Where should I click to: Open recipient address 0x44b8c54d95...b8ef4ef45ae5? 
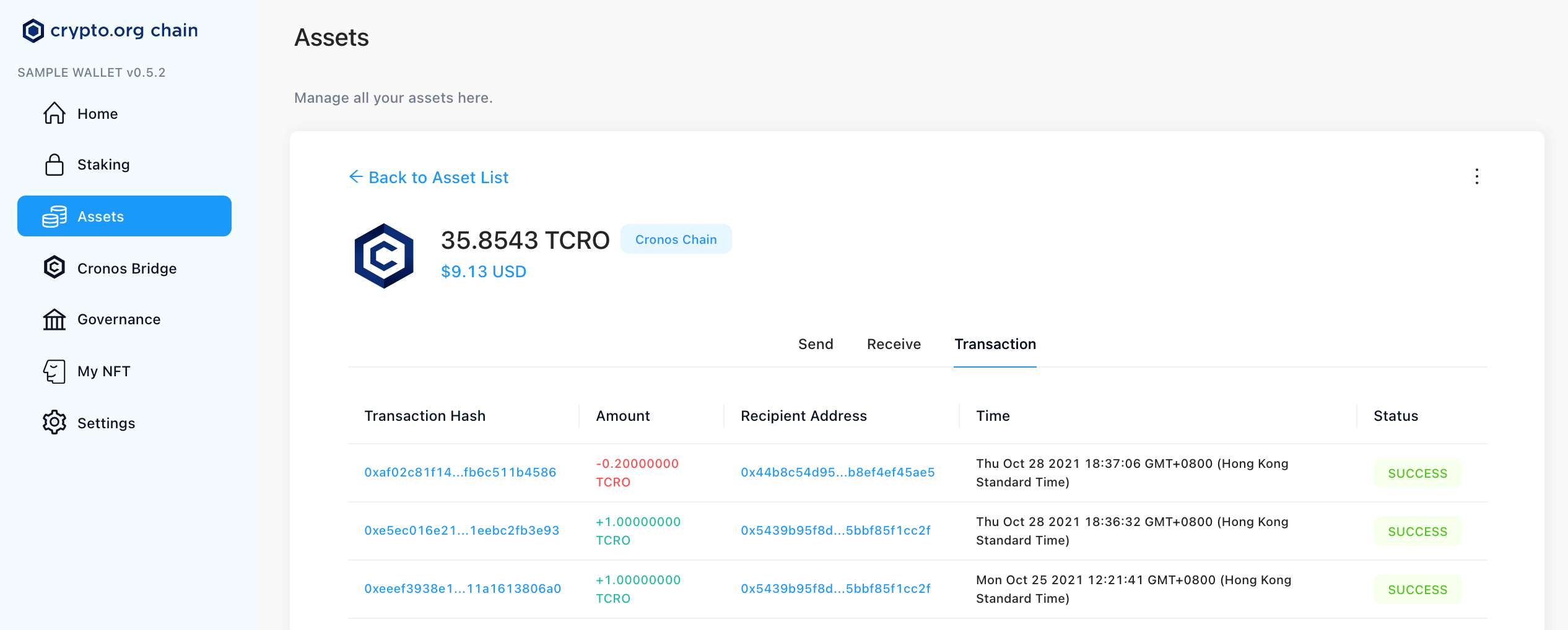point(838,472)
